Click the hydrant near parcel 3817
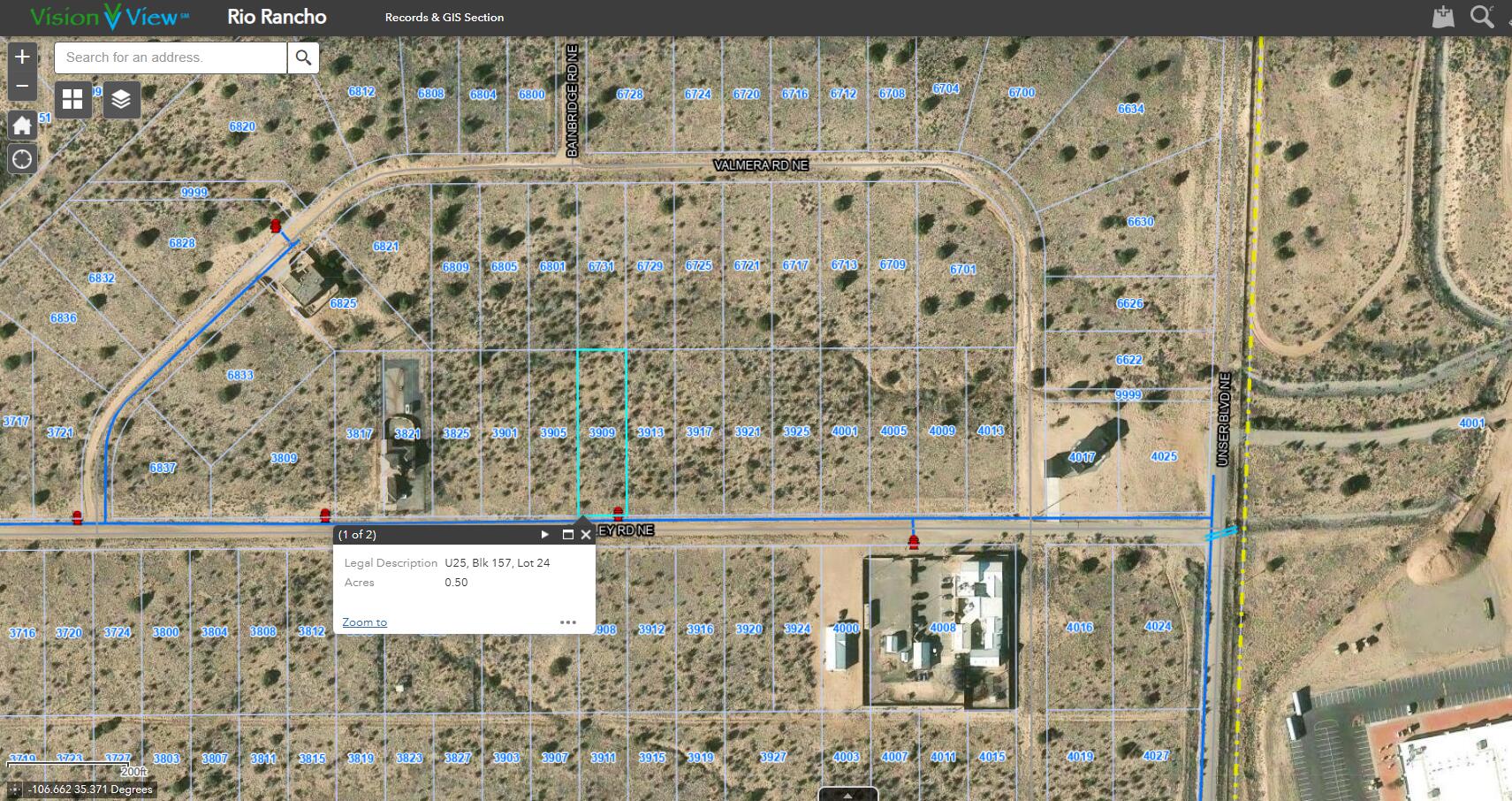Image resolution: width=1512 pixels, height=801 pixels. (325, 515)
